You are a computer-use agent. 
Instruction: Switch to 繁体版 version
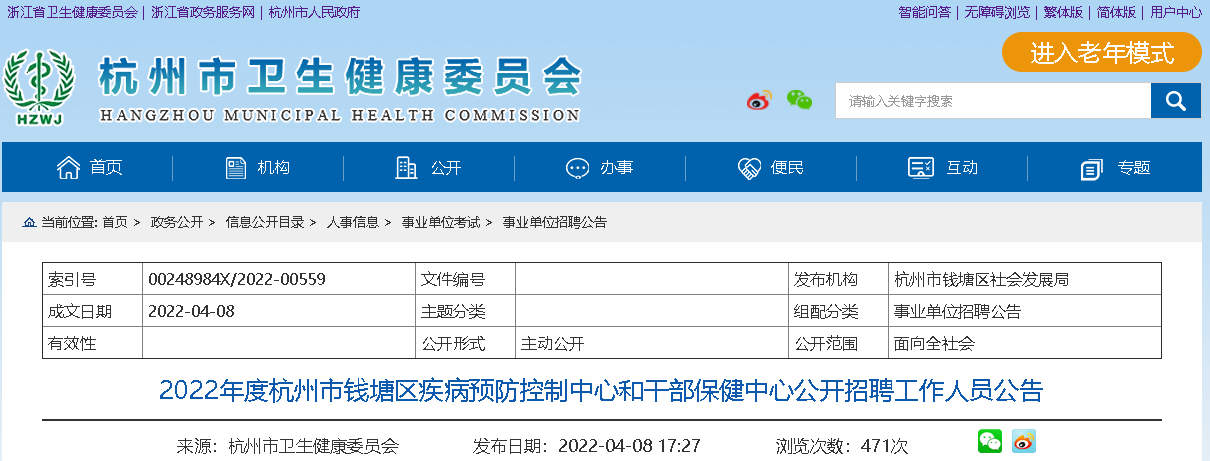[1063, 12]
